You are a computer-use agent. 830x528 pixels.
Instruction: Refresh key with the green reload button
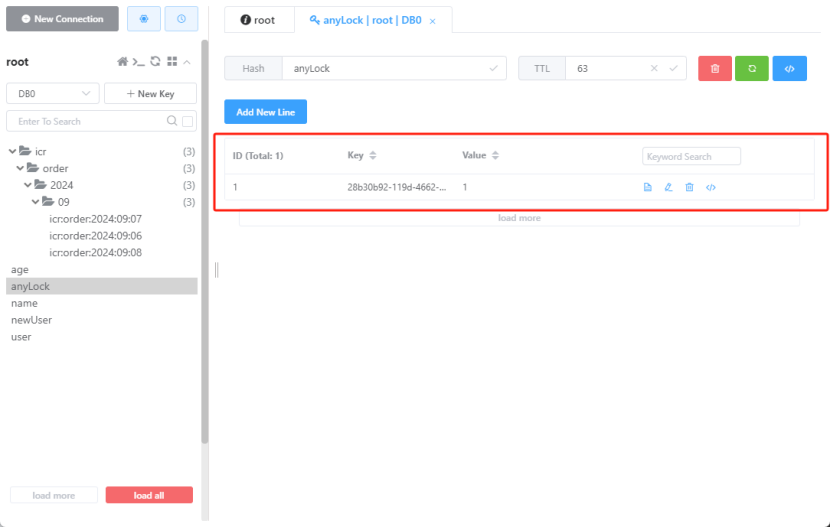[752, 68]
